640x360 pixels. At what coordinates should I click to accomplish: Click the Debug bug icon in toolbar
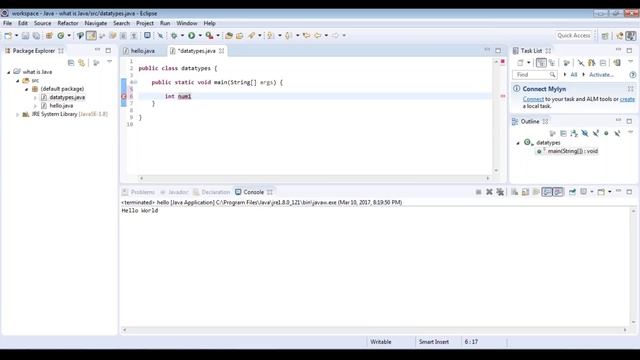tap(174, 36)
